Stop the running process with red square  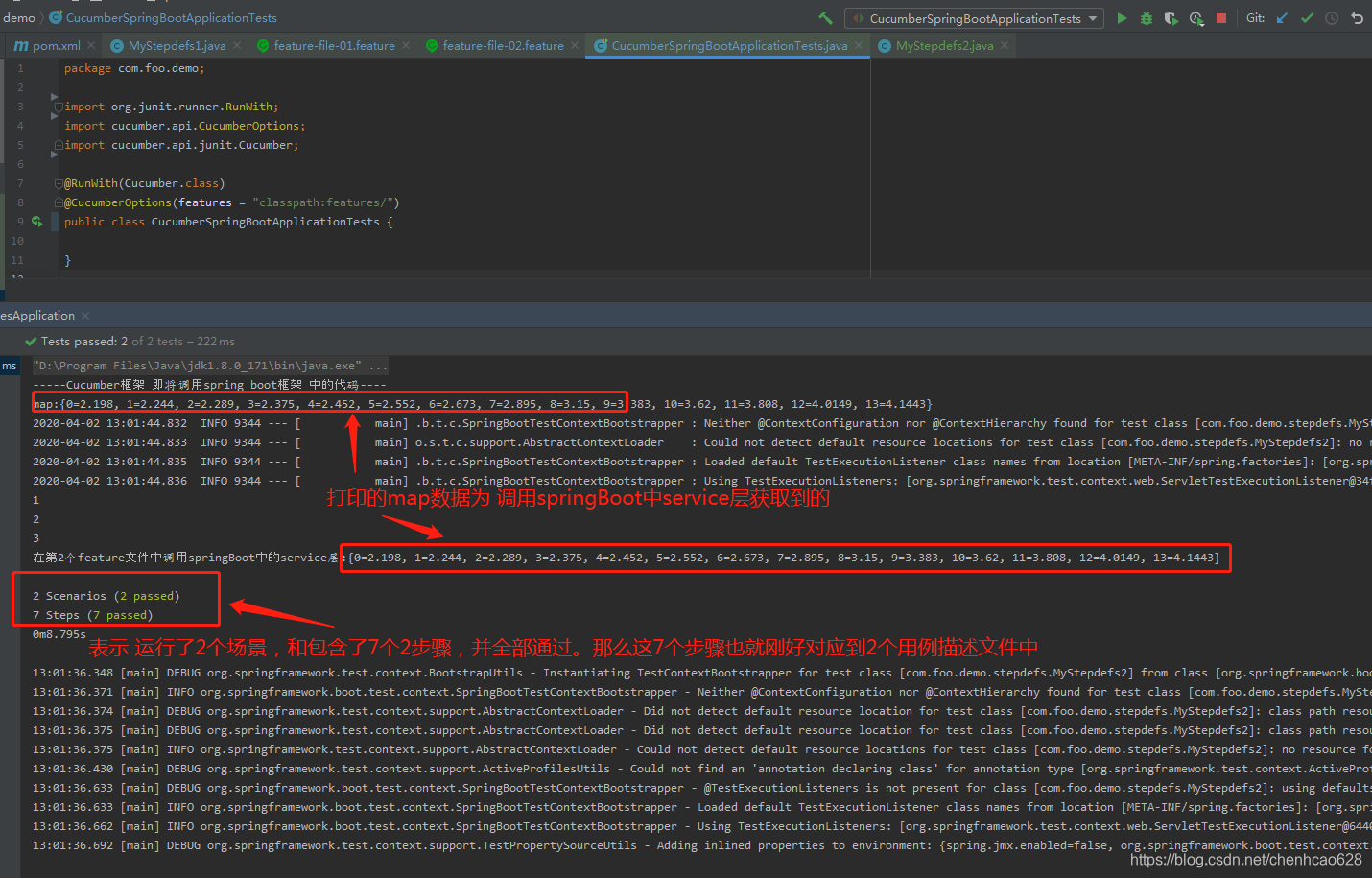[x=1221, y=18]
